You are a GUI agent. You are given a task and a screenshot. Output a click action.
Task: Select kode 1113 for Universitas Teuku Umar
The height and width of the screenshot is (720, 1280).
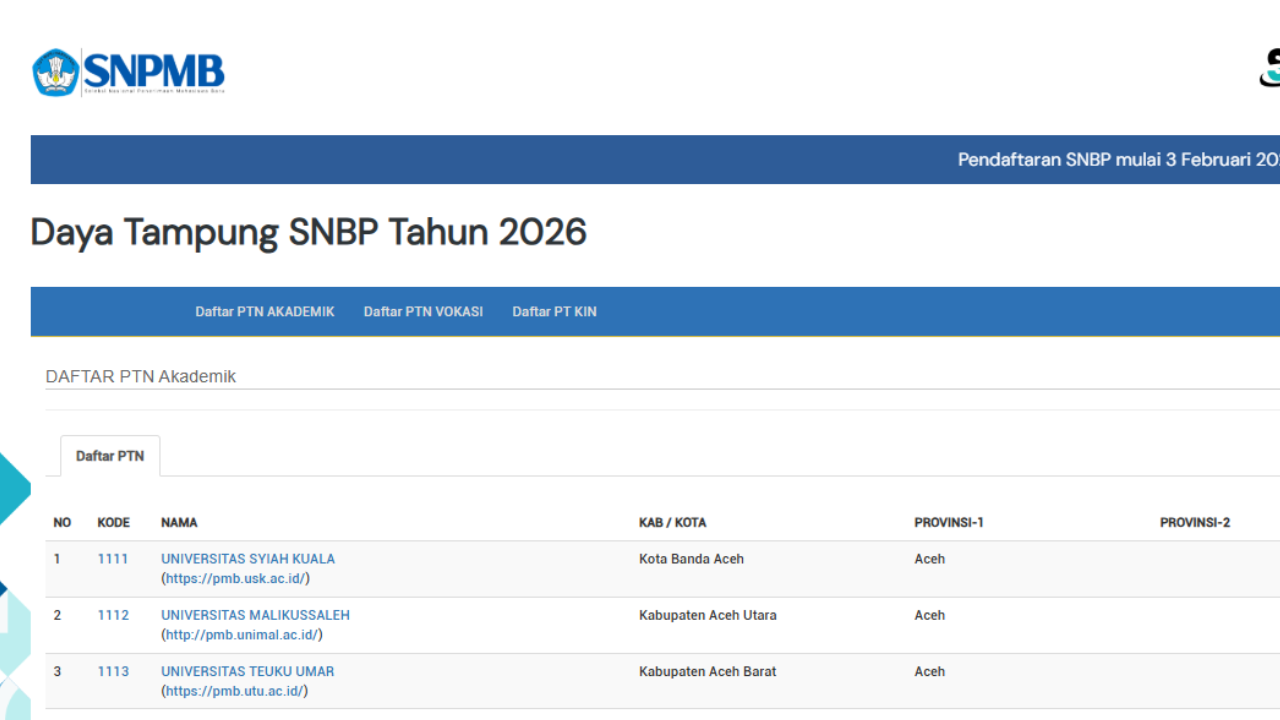coord(112,671)
